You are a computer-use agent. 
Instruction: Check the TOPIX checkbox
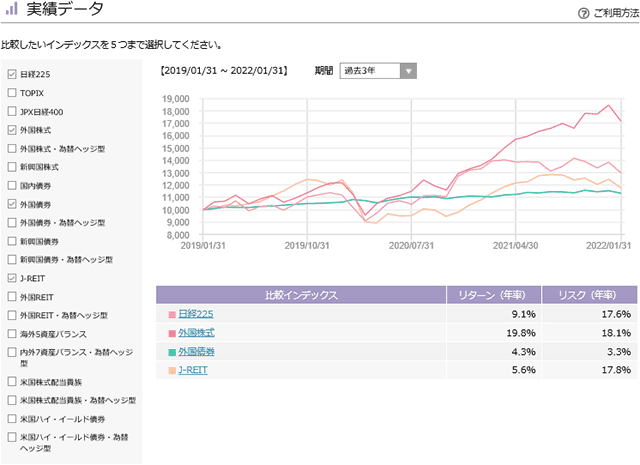(x=12, y=93)
